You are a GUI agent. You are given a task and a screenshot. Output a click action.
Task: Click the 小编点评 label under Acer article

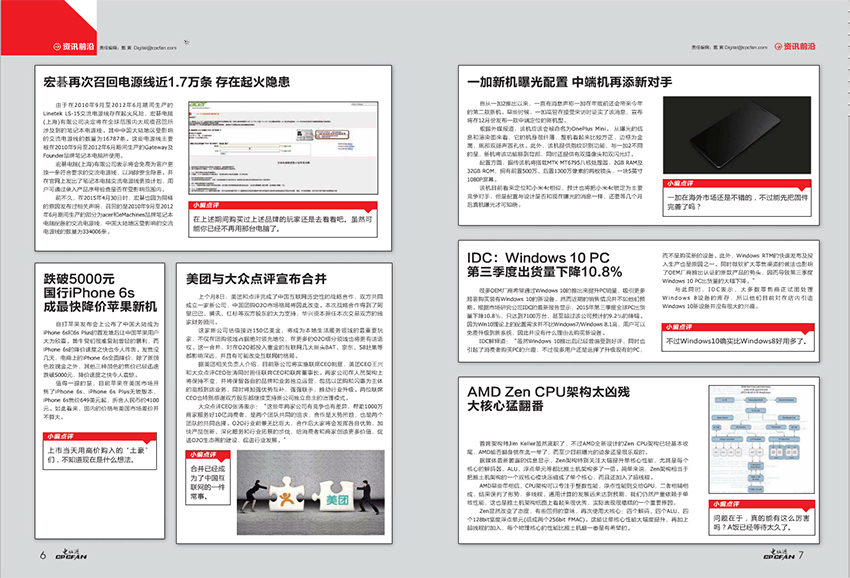(x=207, y=205)
